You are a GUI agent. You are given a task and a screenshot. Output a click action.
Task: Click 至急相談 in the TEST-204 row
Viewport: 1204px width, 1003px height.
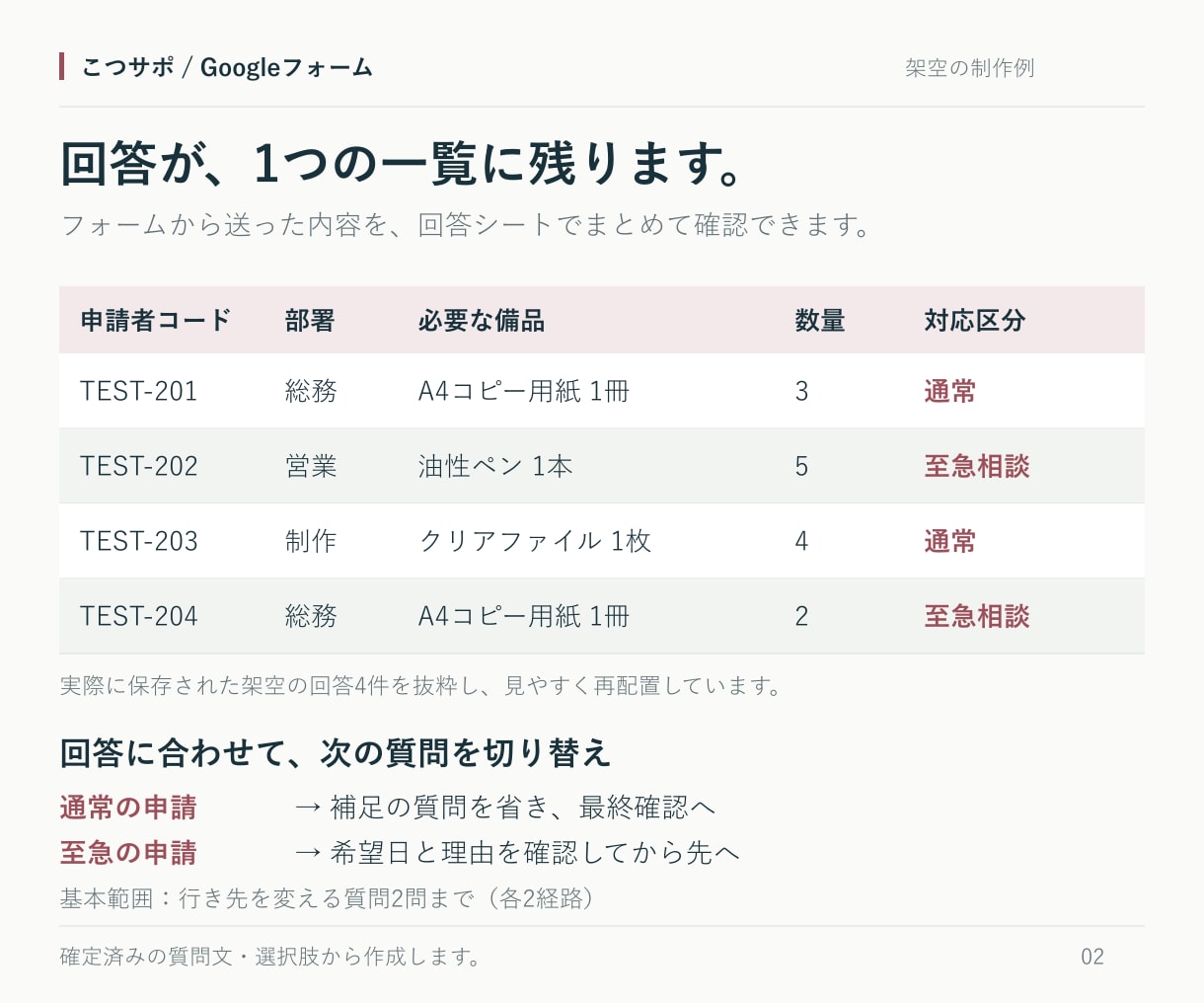pos(977,616)
